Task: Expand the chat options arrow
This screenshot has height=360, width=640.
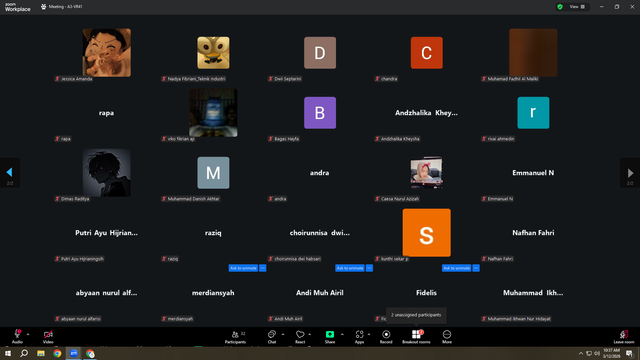Action: coord(283,334)
